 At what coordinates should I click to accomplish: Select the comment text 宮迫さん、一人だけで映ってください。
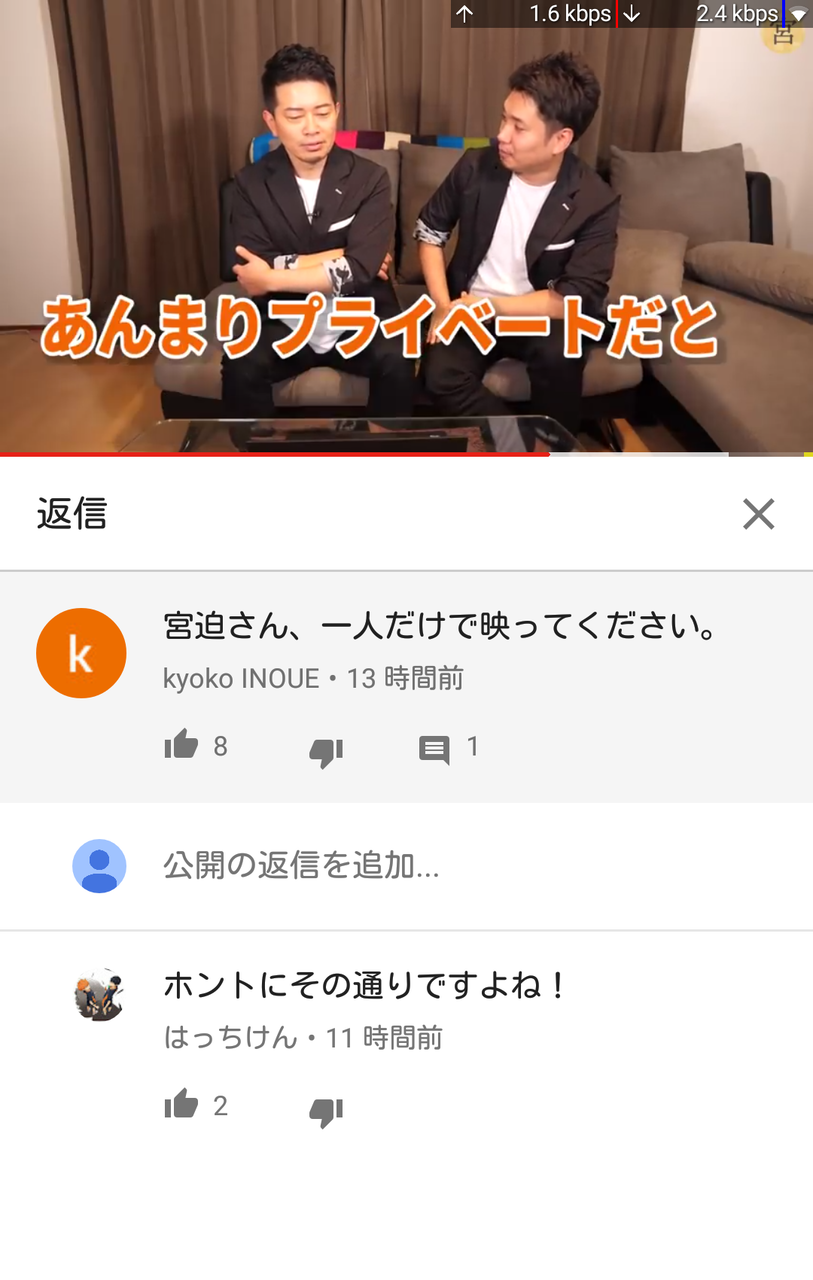pyautogui.click(x=441, y=627)
